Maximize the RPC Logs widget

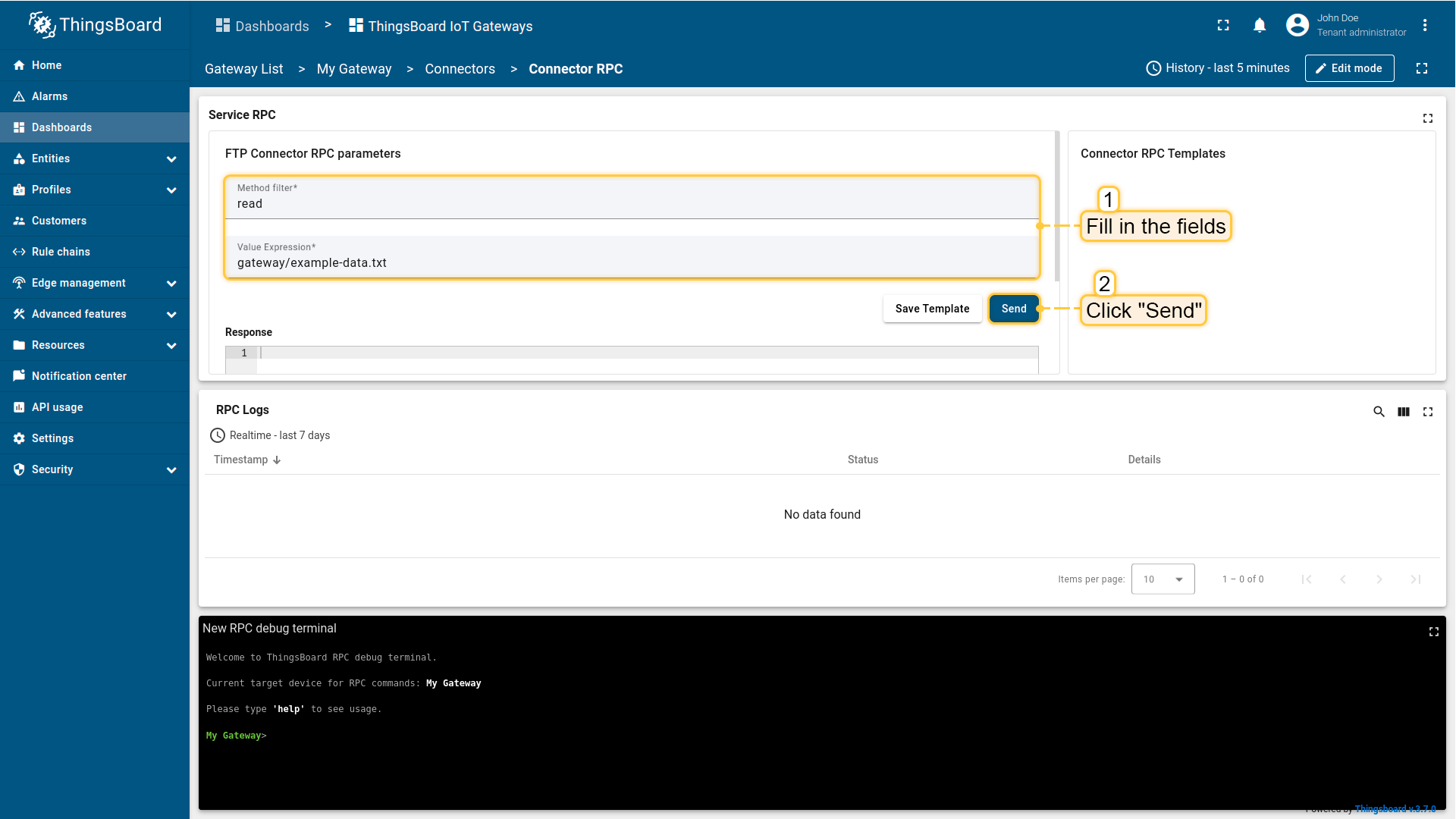click(x=1428, y=412)
